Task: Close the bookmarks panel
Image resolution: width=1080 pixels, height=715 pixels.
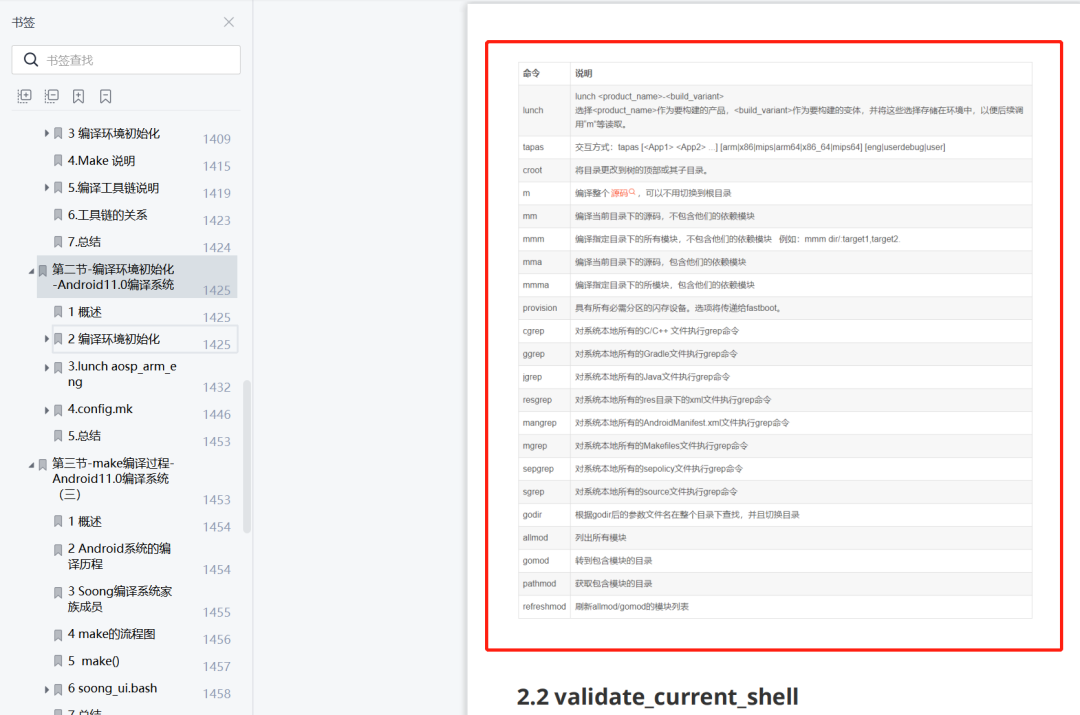Action: coord(229,22)
